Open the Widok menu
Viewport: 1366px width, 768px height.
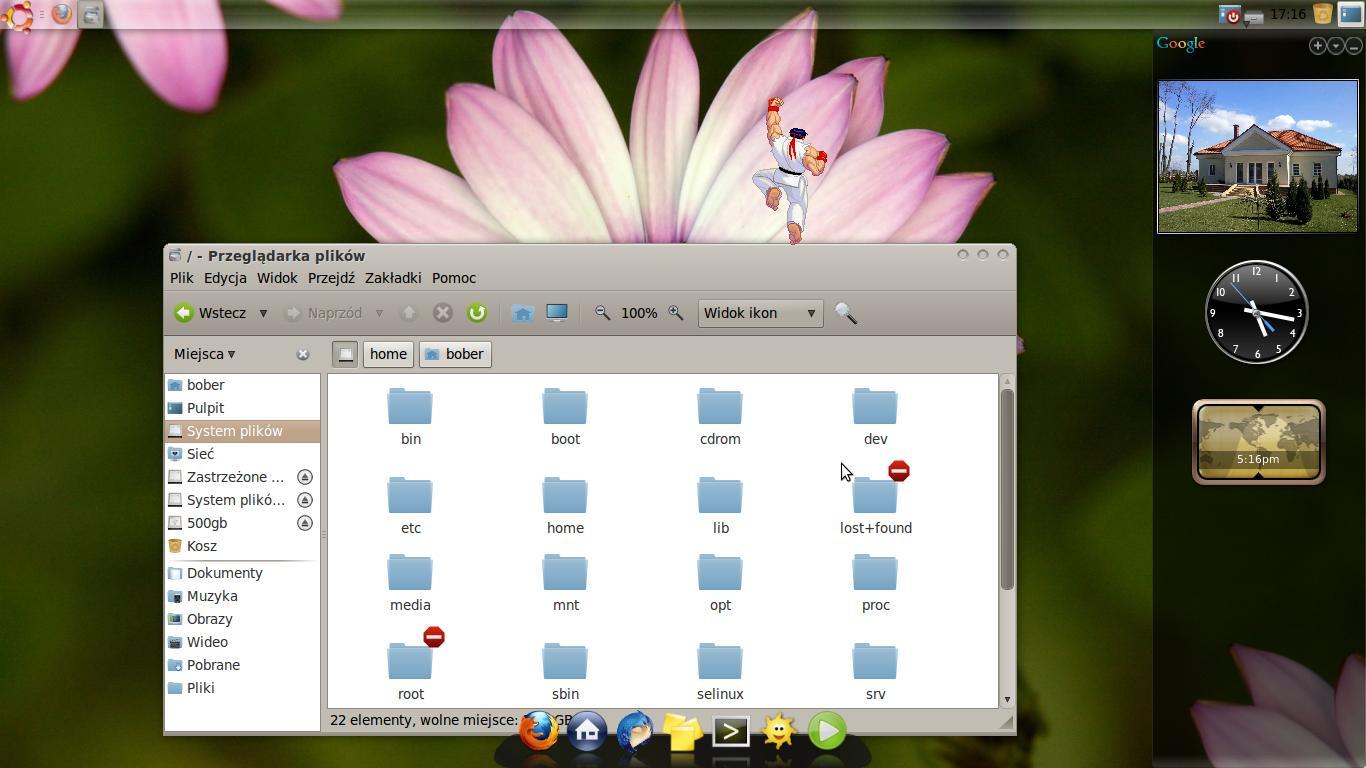pos(277,278)
